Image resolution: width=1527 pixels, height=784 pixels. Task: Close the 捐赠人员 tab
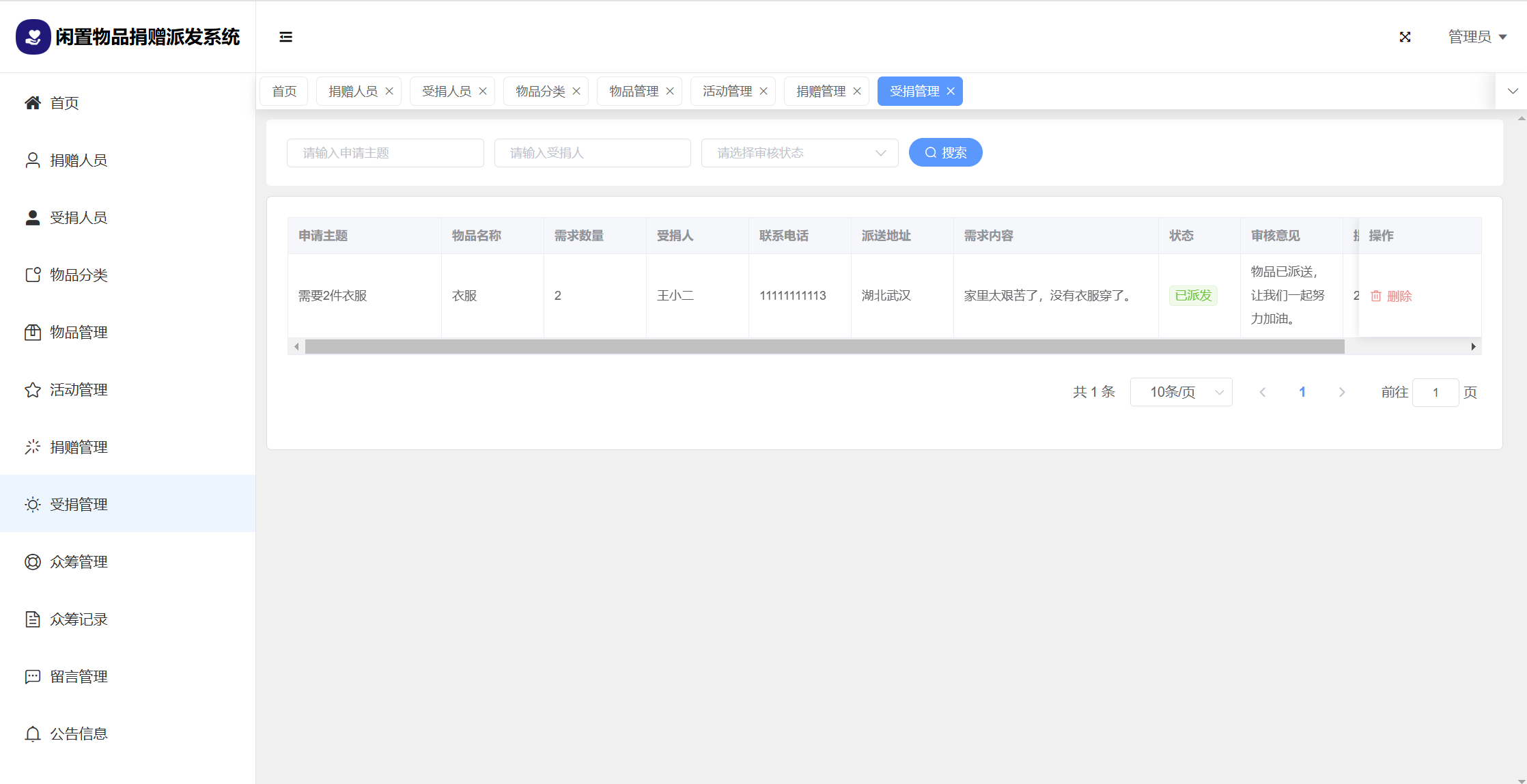tap(389, 92)
